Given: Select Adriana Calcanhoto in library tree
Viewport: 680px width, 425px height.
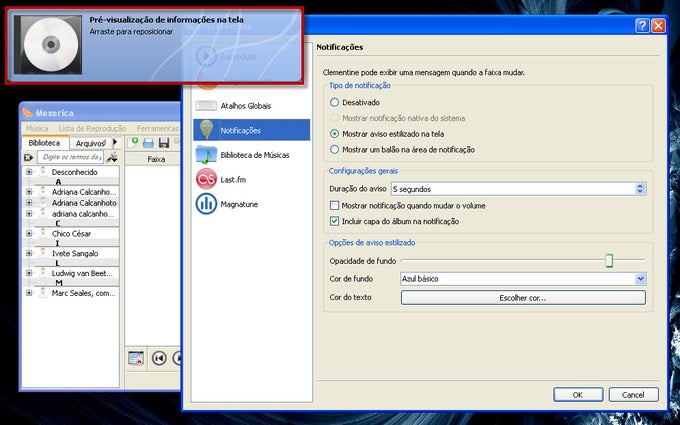Looking at the screenshot, I should (84, 203).
